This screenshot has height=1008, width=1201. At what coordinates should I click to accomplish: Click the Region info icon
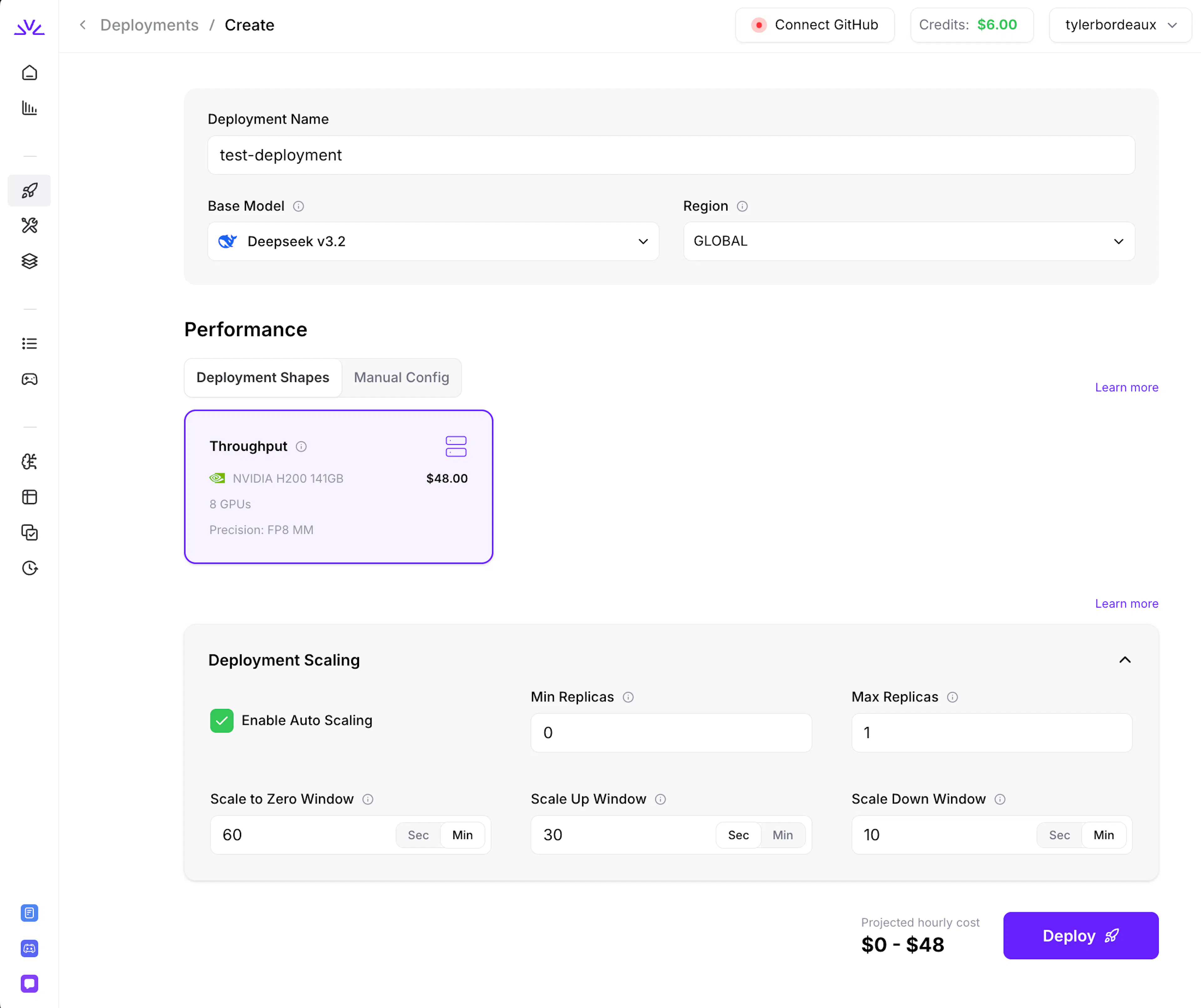click(742, 206)
